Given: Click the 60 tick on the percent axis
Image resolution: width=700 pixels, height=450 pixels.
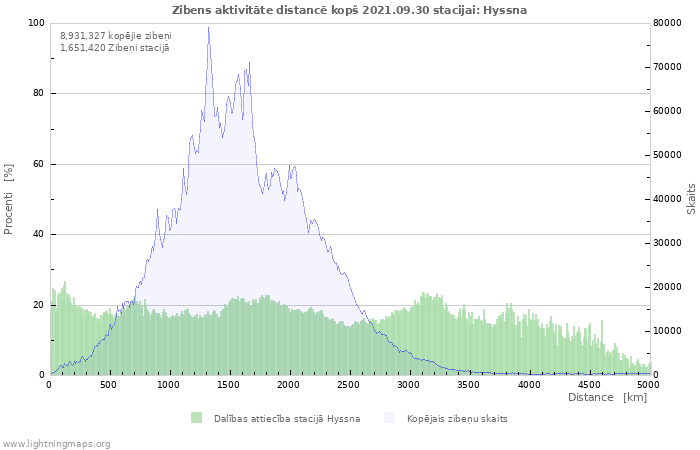Looking at the screenshot, I should 39,164.
